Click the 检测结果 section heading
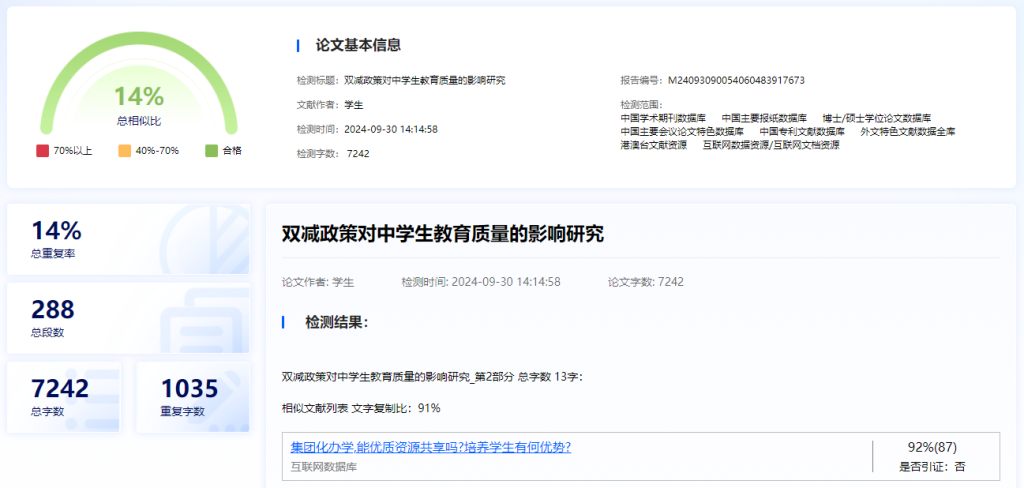Image resolution: width=1024 pixels, height=488 pixels. tap(336, 322)
